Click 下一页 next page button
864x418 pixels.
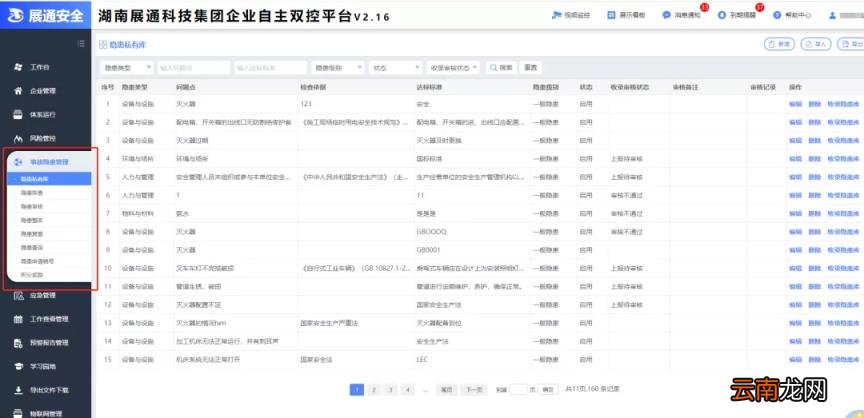(x=474, y=389)
